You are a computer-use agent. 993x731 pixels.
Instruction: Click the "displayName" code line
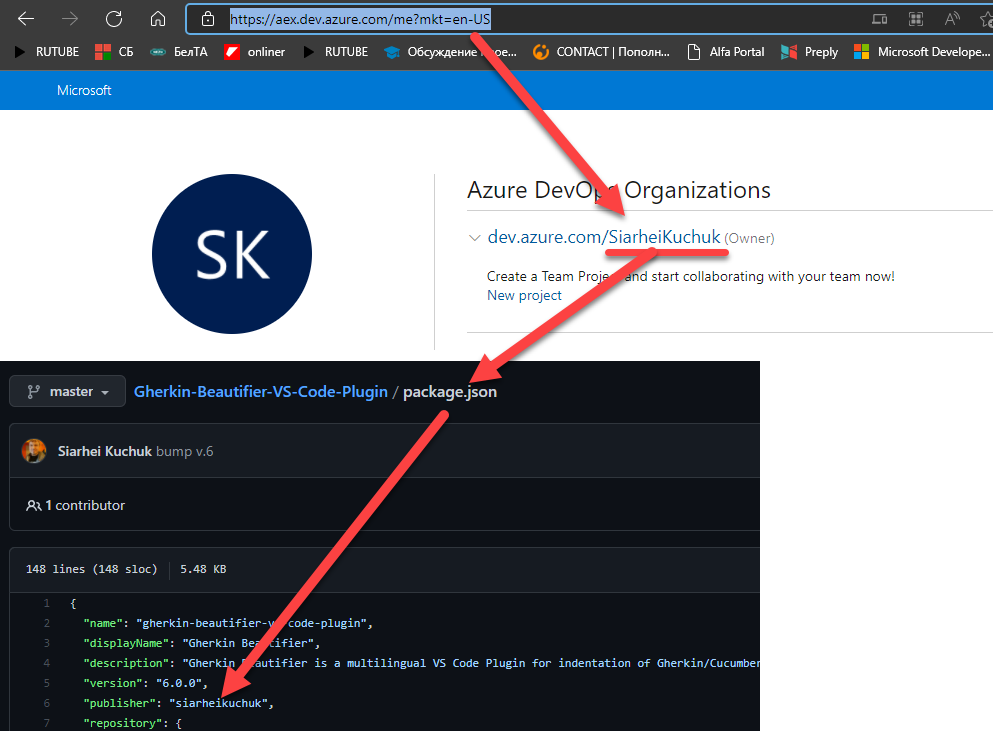(x=201, y=643)
